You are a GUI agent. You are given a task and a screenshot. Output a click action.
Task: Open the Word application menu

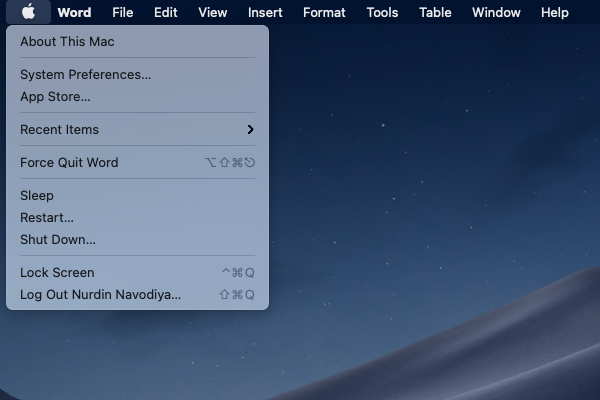click(x=75, y=12)
